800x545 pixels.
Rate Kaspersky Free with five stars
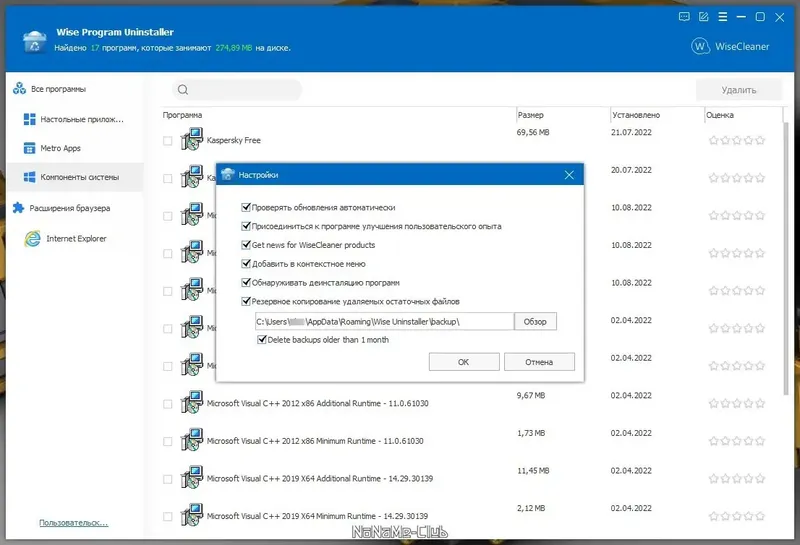pos(760,140)
